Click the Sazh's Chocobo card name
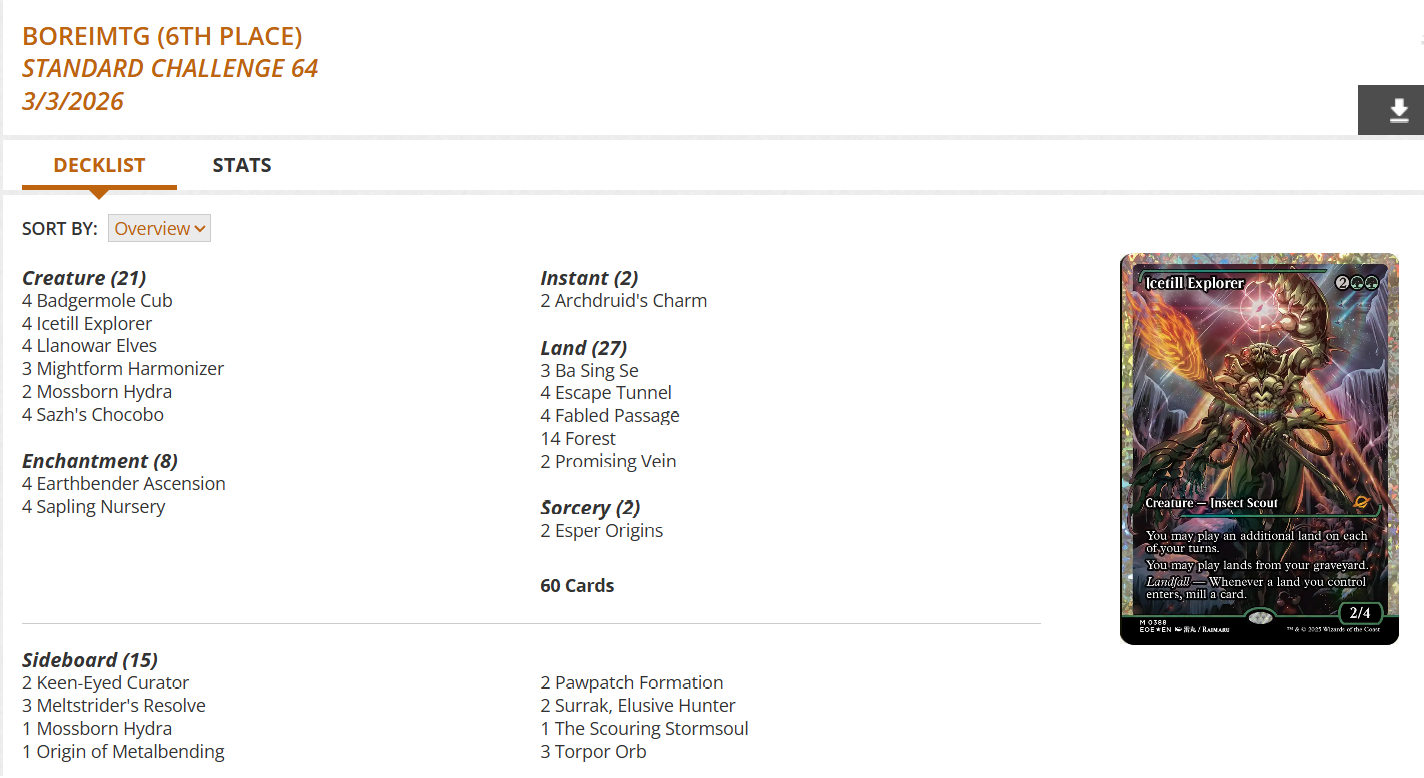Viewport: 1424px width, 778px height. coord(100,414)
